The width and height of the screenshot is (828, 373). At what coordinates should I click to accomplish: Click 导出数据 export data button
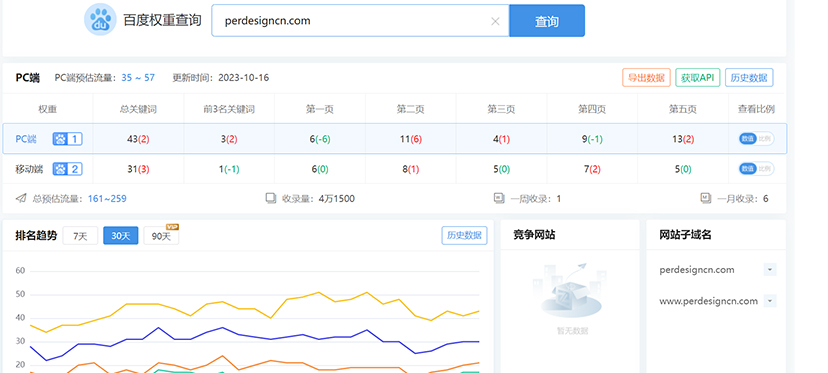click(646, 78)
